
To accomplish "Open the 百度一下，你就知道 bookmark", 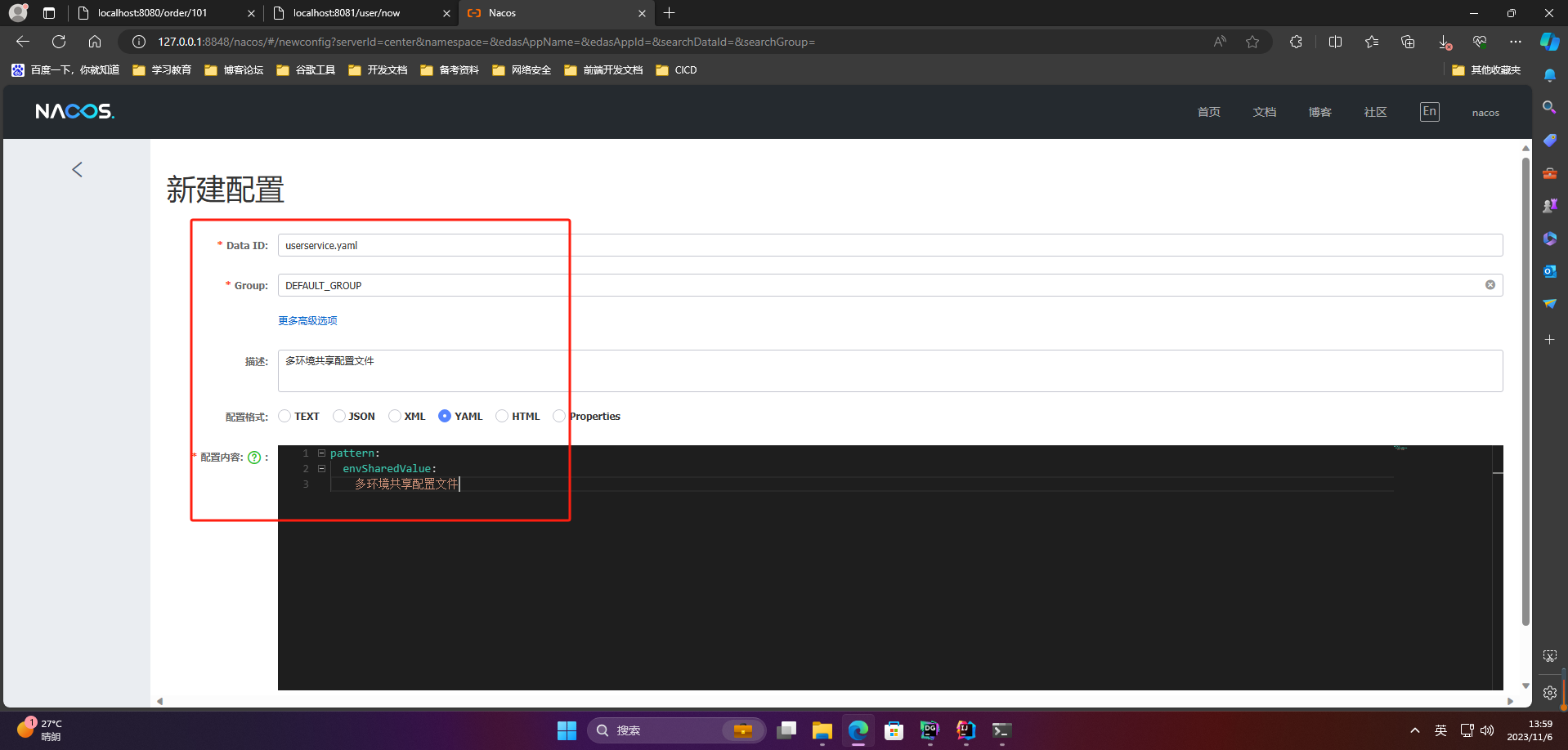I will click(x=65, y=70).
